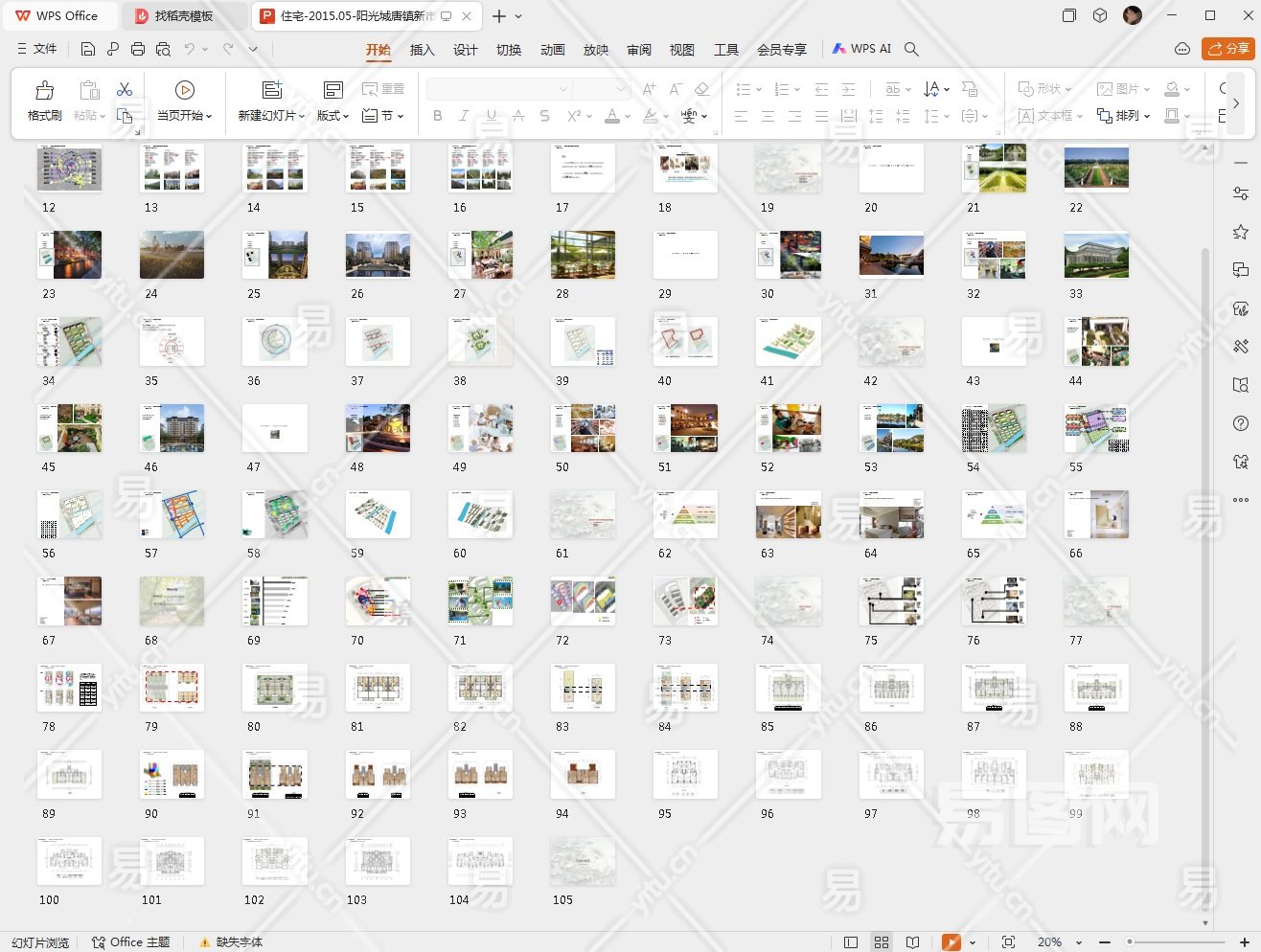Toggle Reading view book icon
The height and width of the screenshot is (952, 1261).
tap(912, 942)
